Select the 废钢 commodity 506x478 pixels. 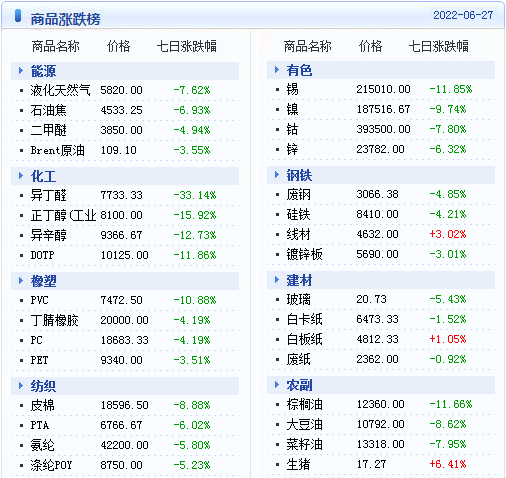tap(298, 194)
